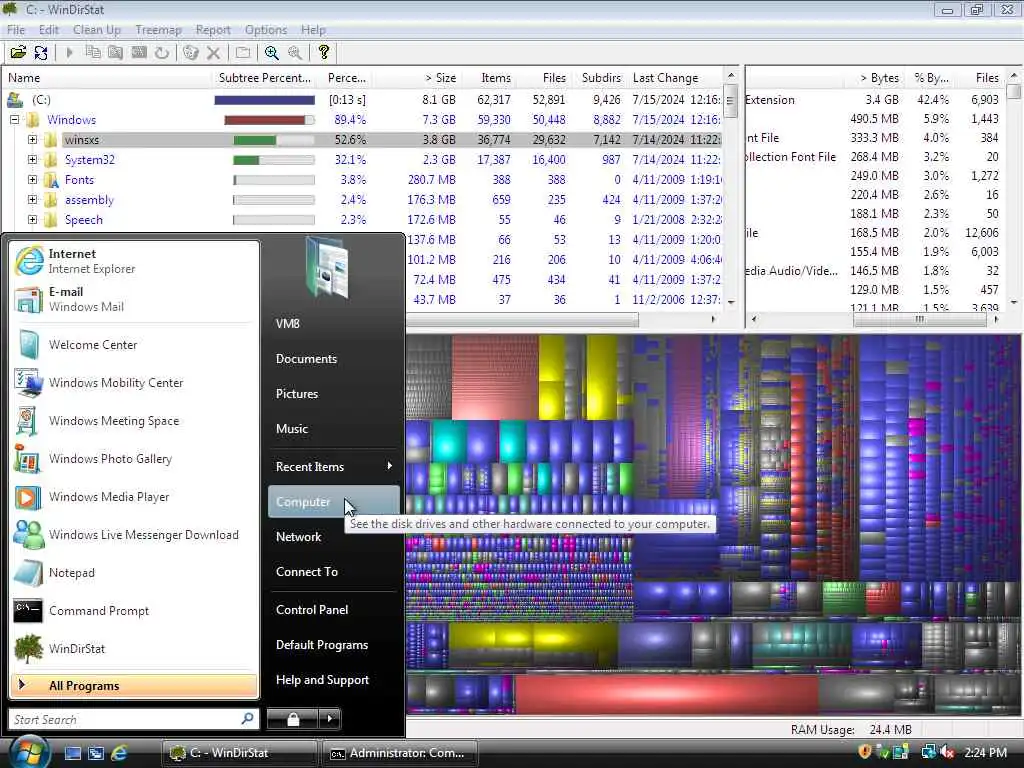Expand the winsxs folder node

(x=32, y=140)
